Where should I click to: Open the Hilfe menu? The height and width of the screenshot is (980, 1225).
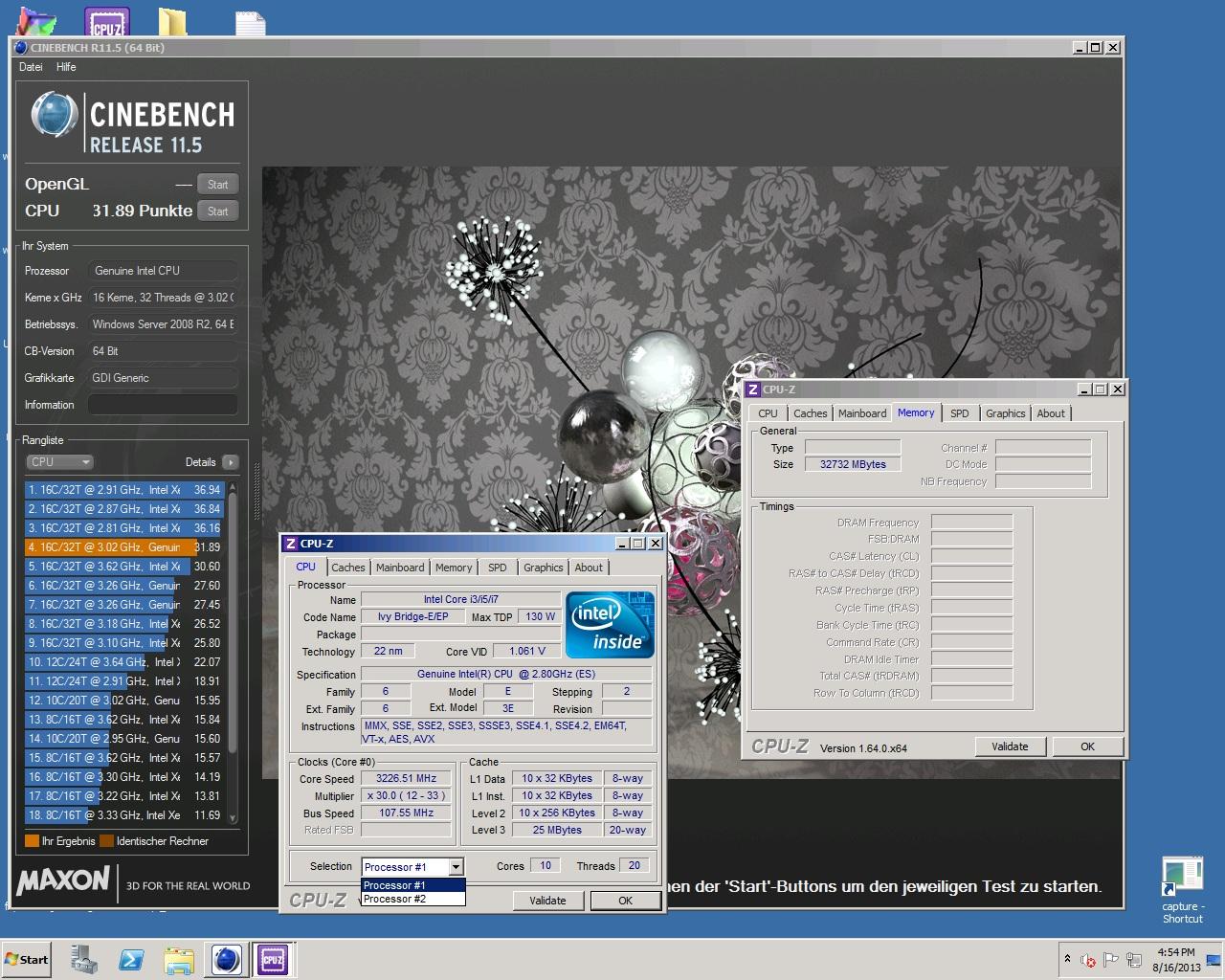coord(66,67)
